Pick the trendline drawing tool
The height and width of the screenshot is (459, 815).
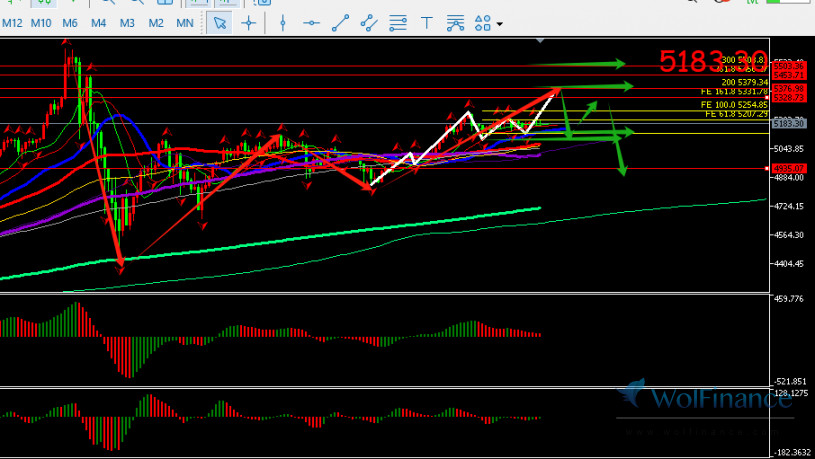click(341, 22)
